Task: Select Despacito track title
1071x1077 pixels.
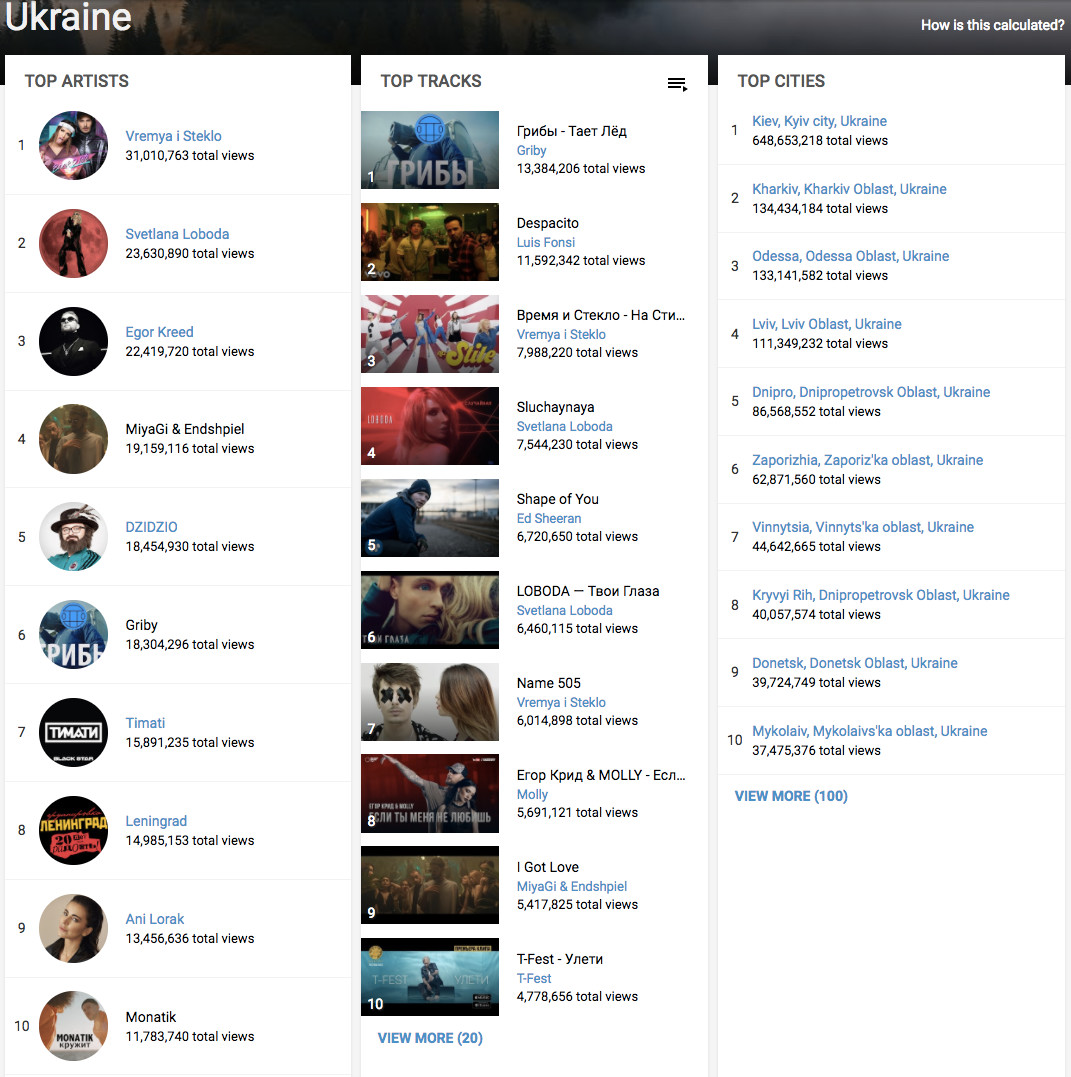Action: click(x=548, y=223)
